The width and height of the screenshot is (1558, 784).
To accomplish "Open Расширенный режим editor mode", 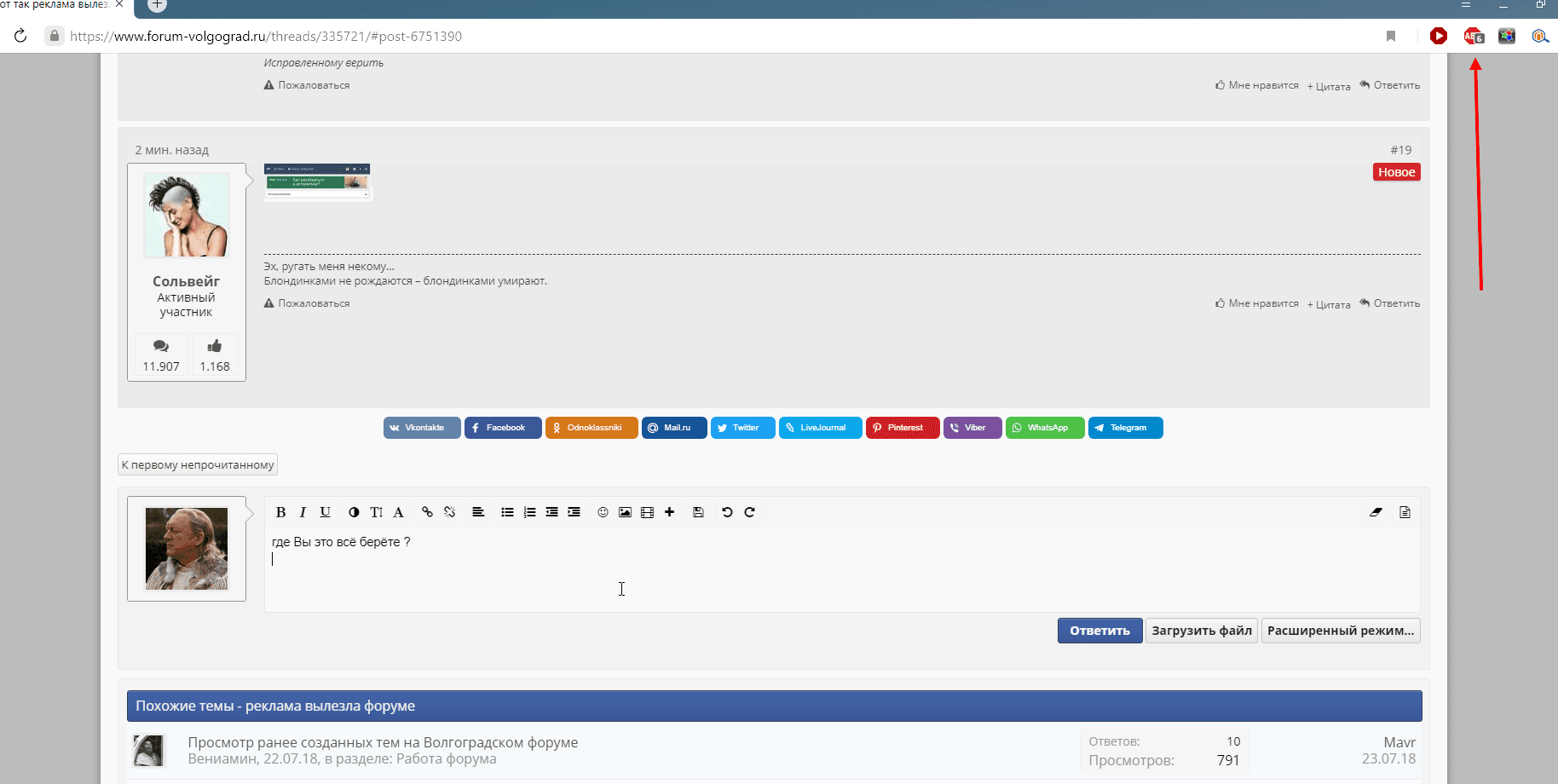I will pos(1341,631).
